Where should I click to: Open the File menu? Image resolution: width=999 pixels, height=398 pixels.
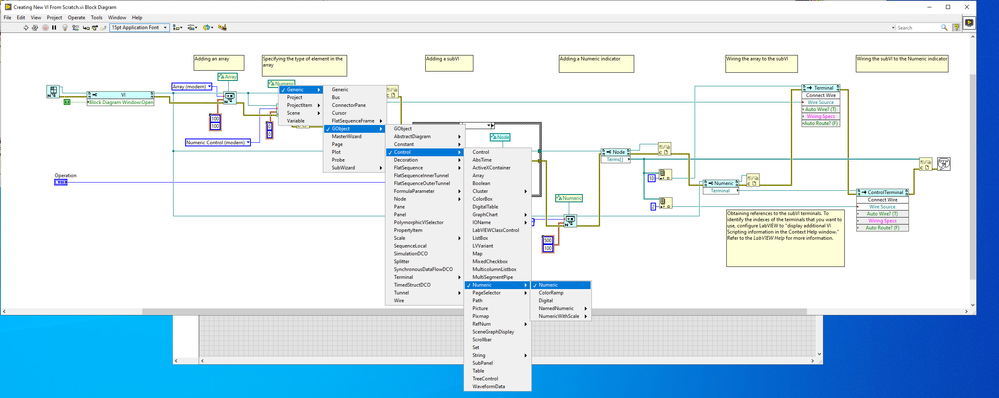pos(8,17)
